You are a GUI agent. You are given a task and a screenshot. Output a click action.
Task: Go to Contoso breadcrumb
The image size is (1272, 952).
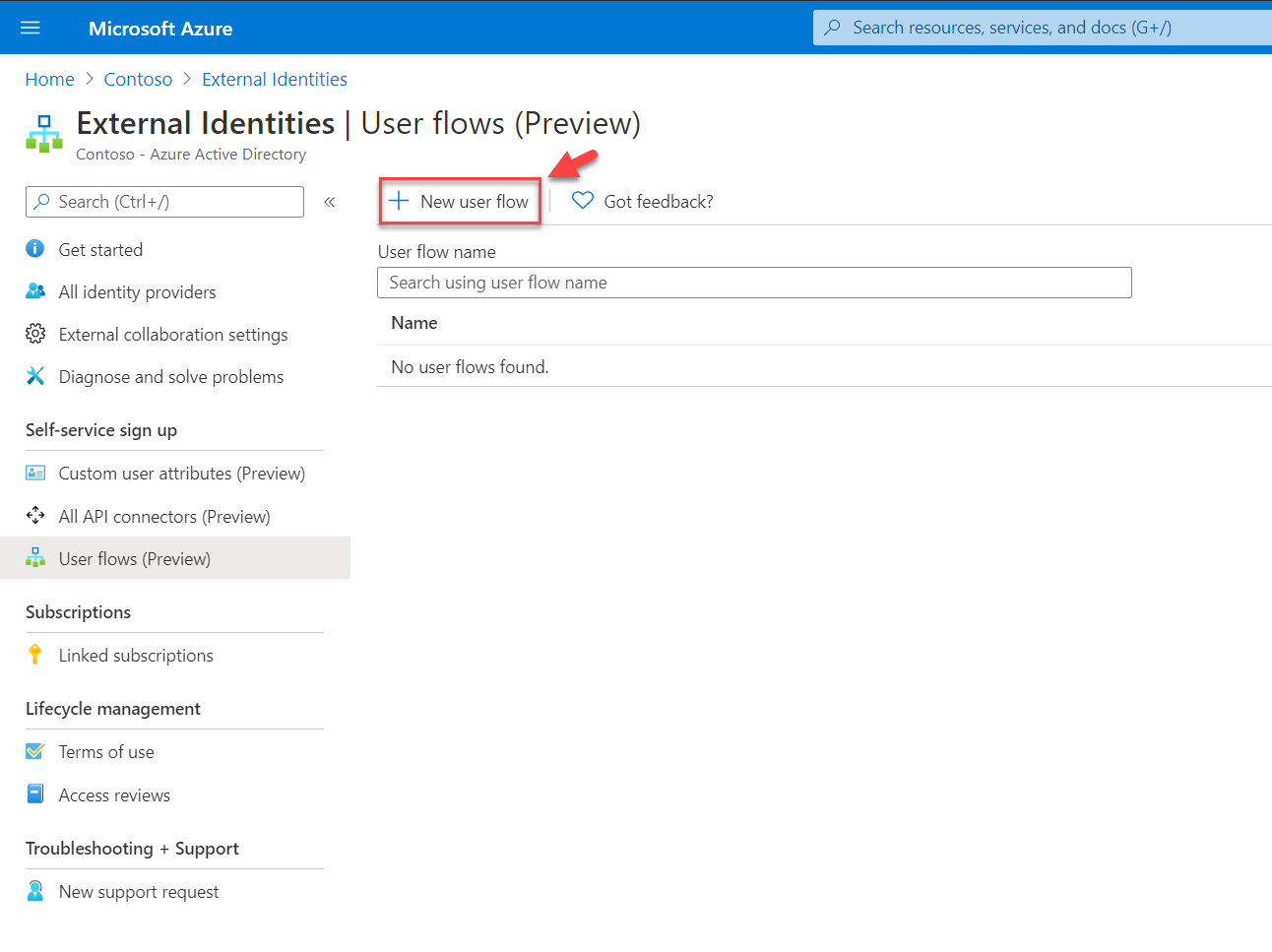click(138, 79)
